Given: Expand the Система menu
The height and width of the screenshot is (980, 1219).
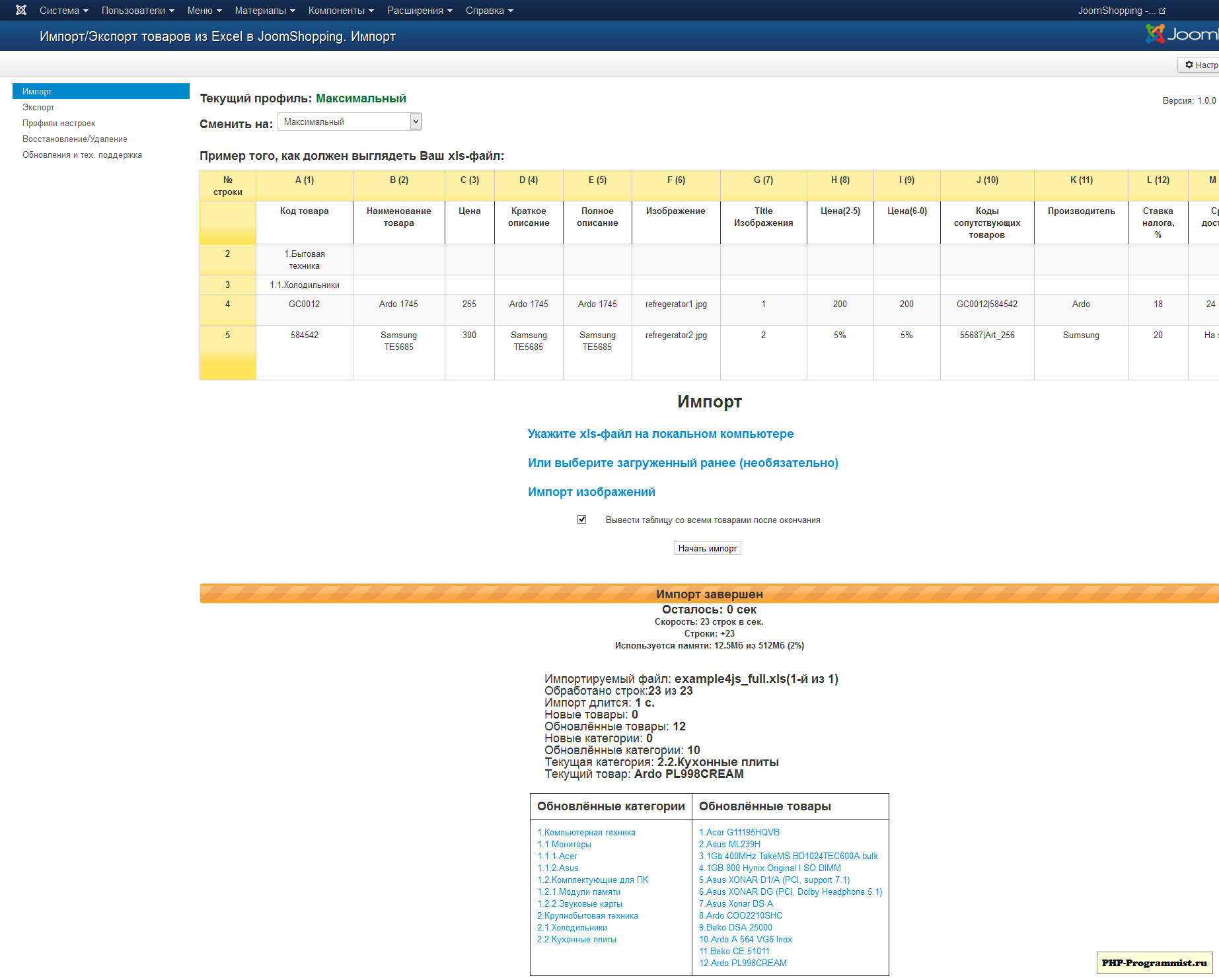Looking at the screenshot, I should 63,11.
